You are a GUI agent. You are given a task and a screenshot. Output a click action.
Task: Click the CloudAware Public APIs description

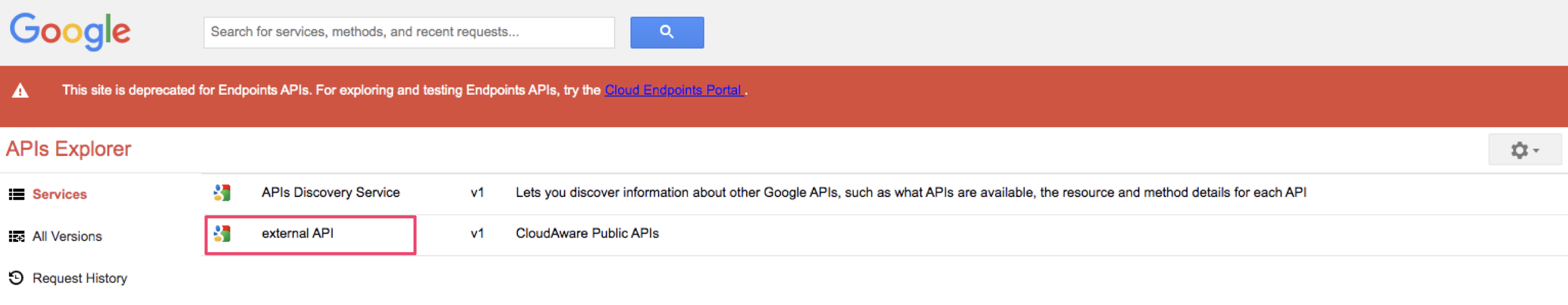pyautogui.click(x=587, y=233)
